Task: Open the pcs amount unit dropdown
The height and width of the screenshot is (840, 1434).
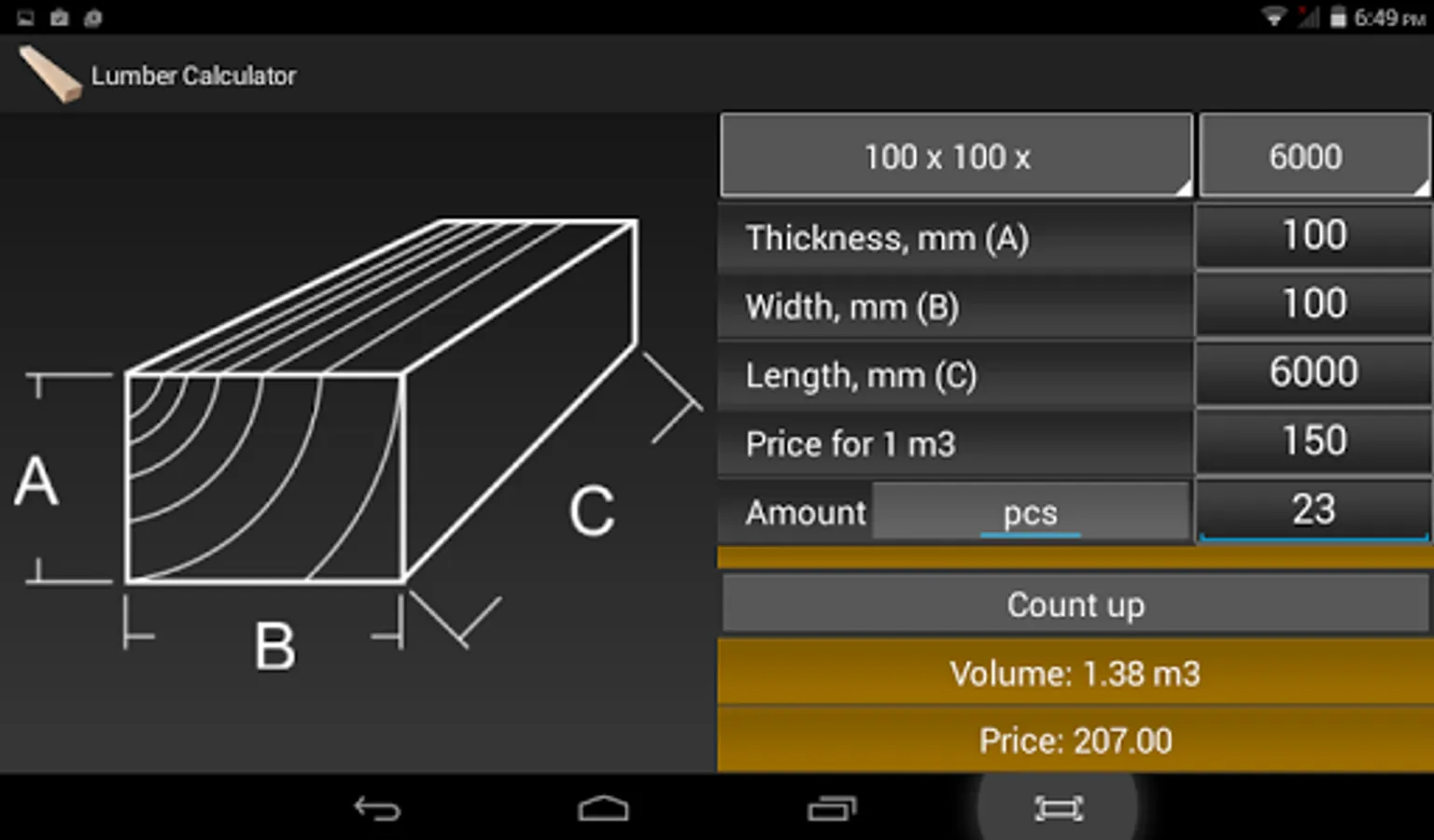Action: (1031, 511)
